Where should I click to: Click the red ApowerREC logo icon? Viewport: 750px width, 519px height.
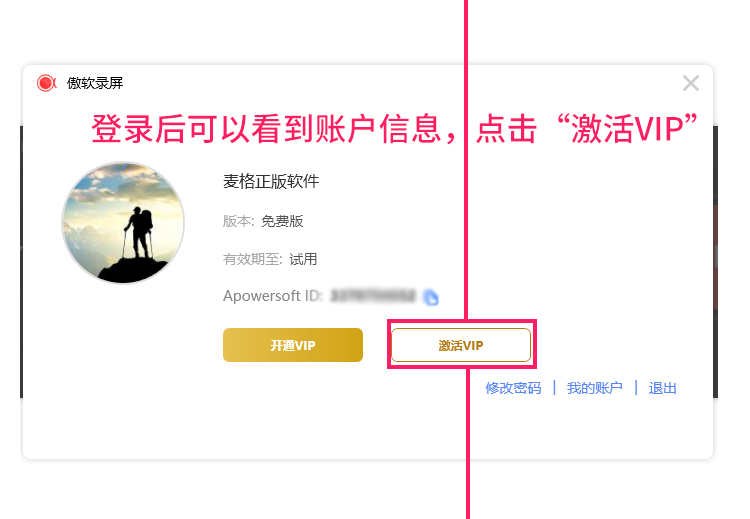(46, 83)
